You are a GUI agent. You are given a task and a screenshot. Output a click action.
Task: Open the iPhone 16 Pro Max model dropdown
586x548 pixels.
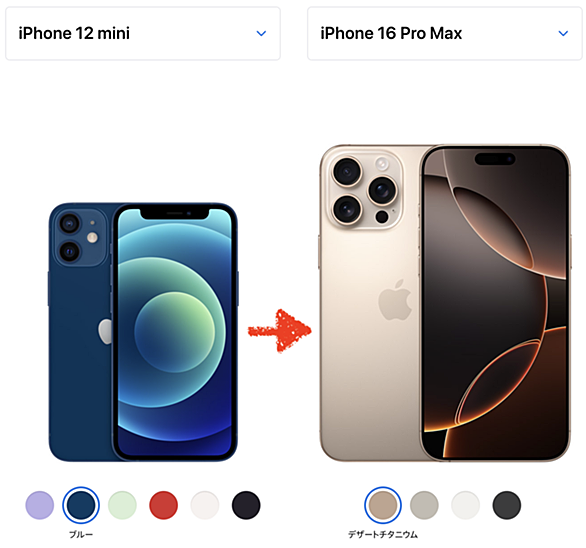tap(445, 33)
